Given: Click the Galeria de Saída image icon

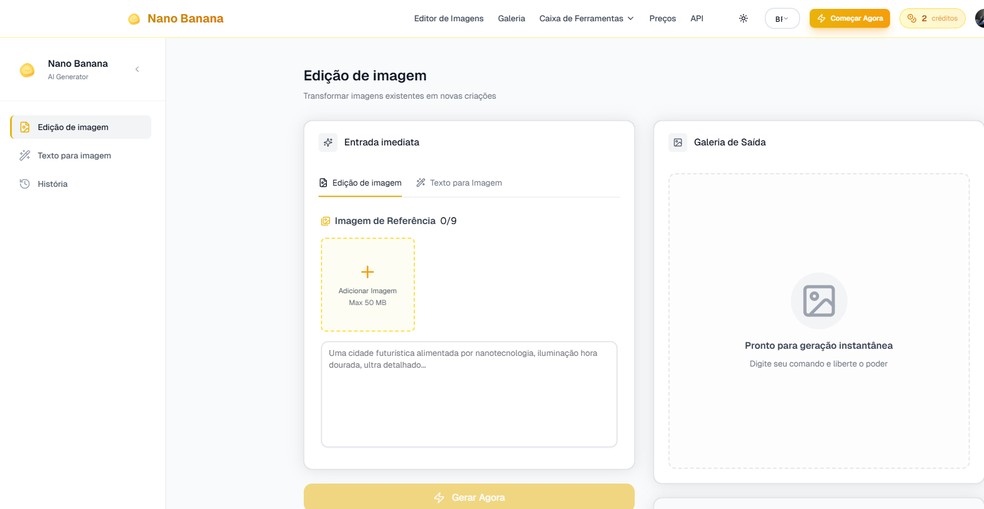Looking at the screenshot, I should 678,142.
